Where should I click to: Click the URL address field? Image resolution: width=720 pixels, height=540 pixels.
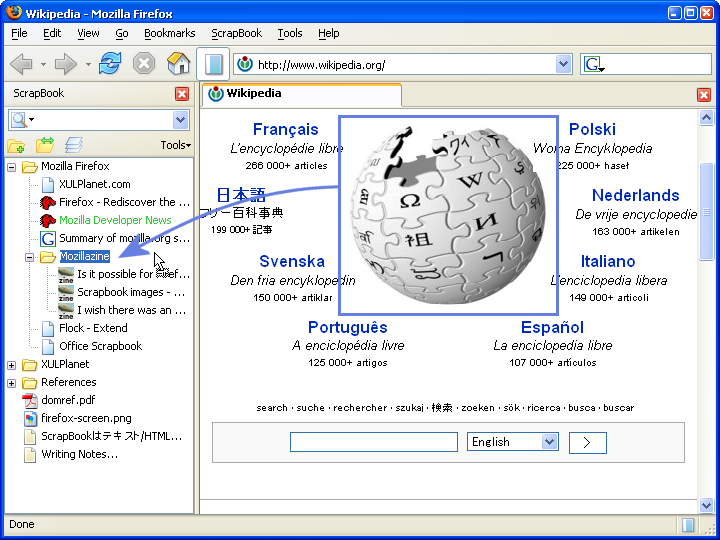click(x=404, y=65)
